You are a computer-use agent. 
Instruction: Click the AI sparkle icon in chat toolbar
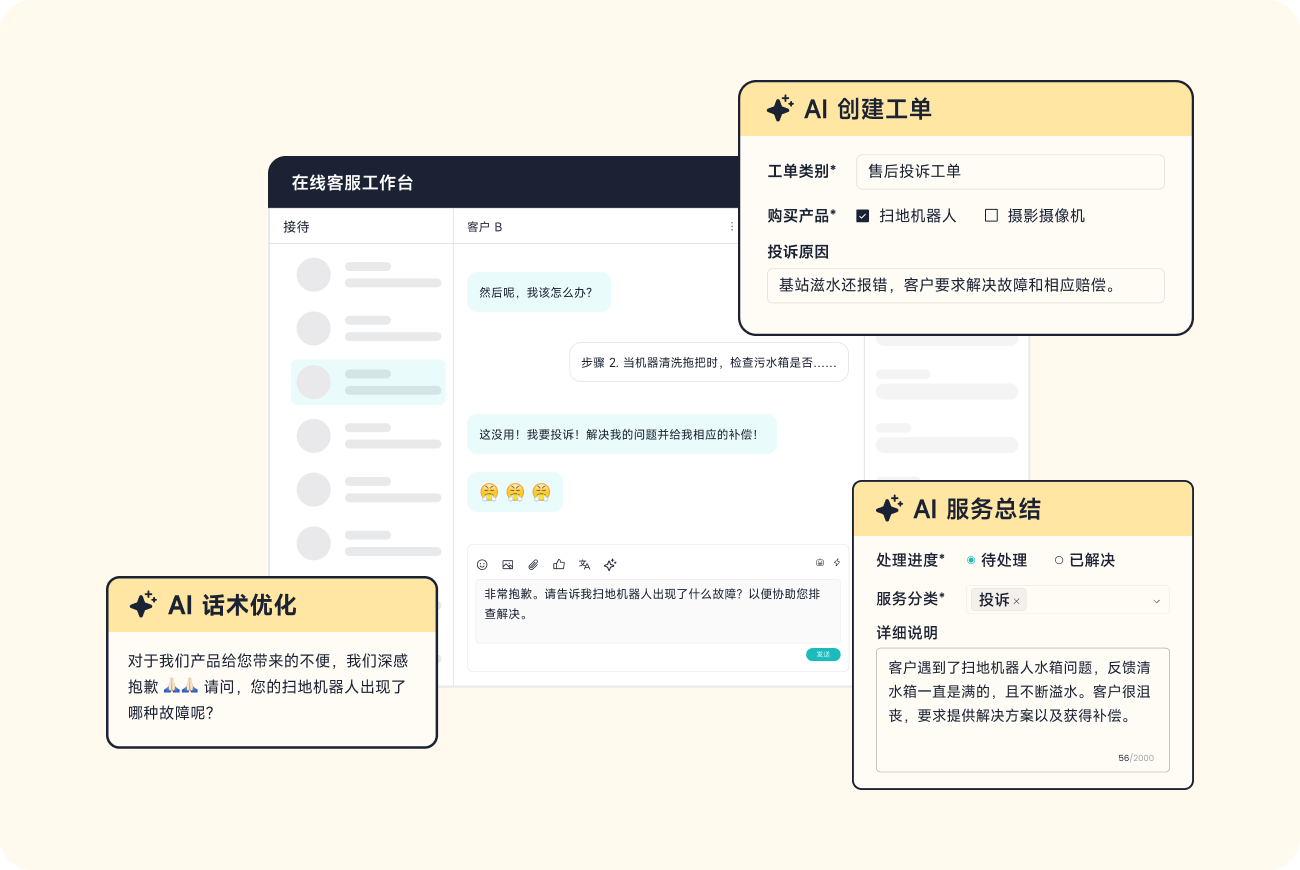pyautogui.click(x=610, y=565)
